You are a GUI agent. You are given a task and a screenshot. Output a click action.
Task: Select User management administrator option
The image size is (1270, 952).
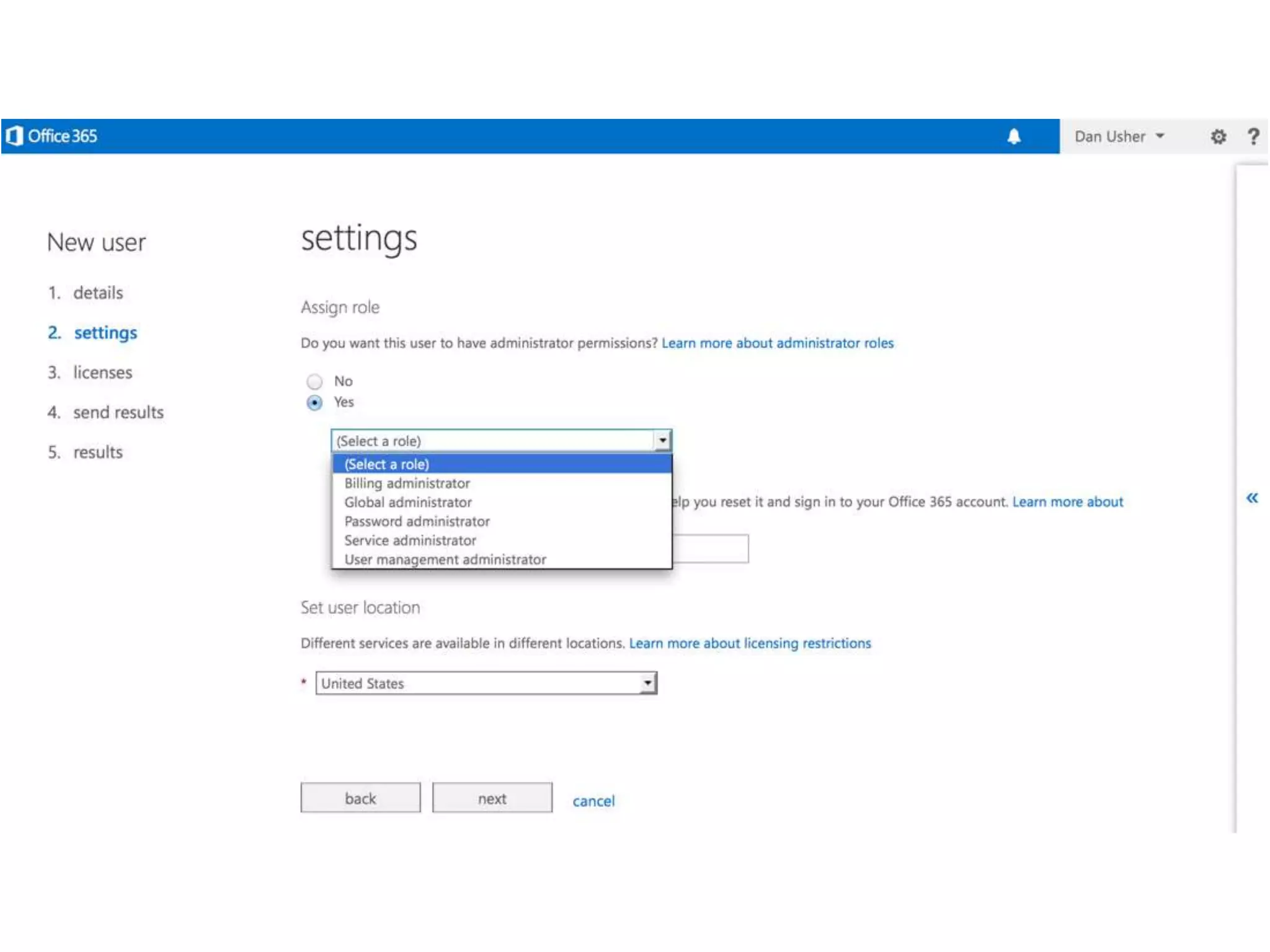tap(445, 560)
